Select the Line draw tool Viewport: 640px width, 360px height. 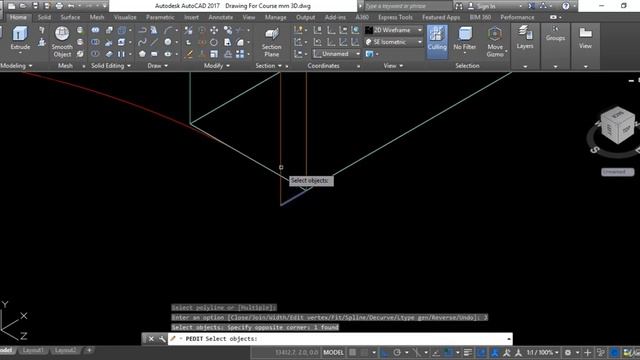[x=154, y=42]
